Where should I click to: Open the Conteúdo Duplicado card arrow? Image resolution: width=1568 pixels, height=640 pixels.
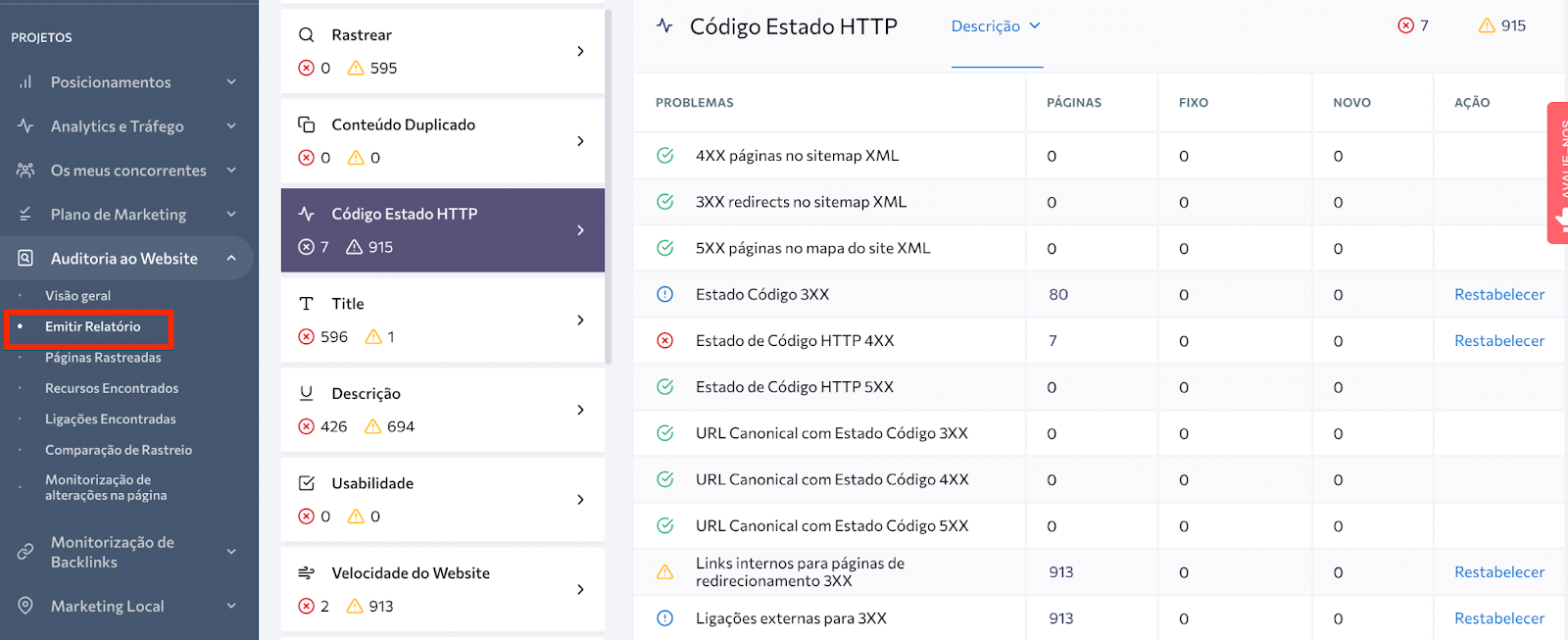click(580, 141)
